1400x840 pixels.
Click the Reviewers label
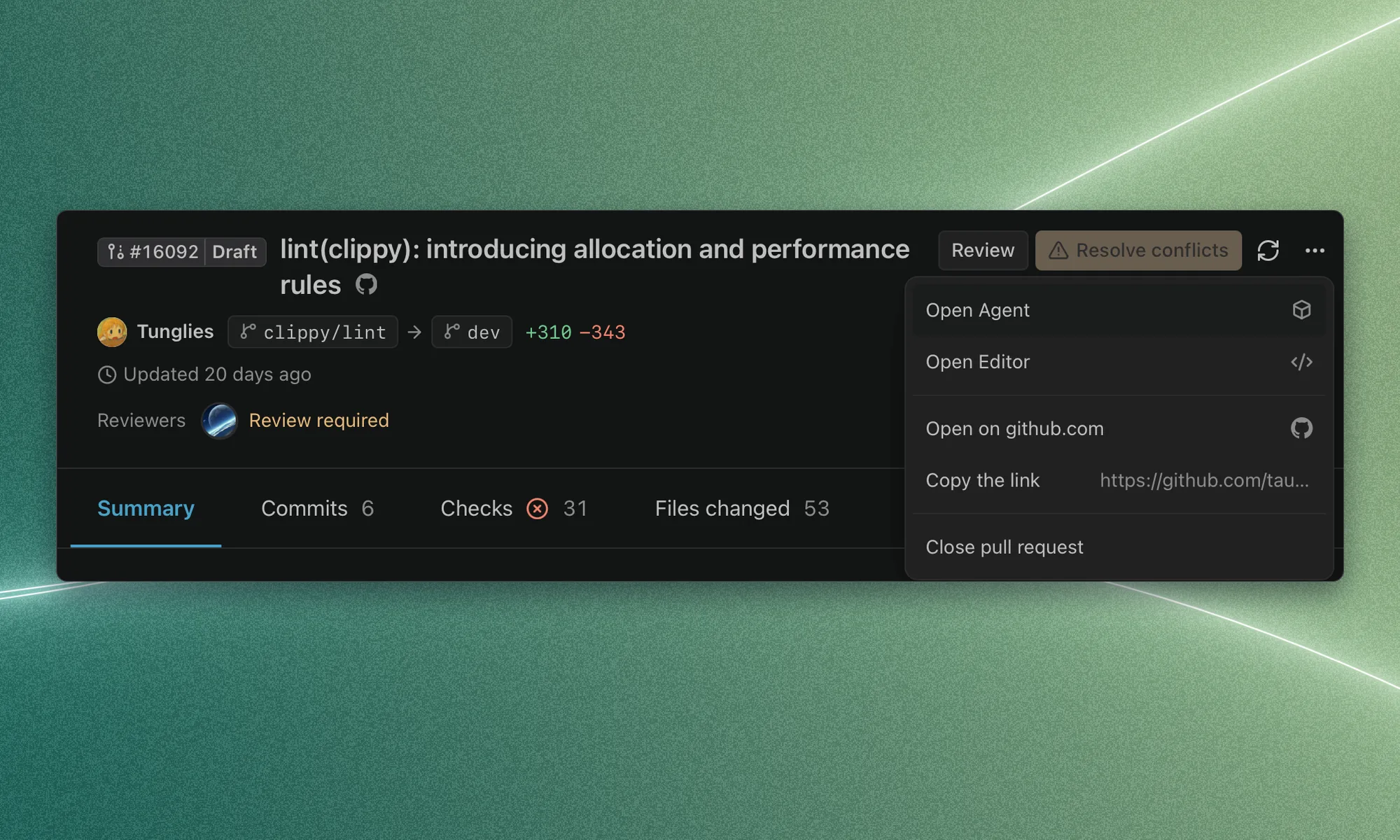(141, 420)
